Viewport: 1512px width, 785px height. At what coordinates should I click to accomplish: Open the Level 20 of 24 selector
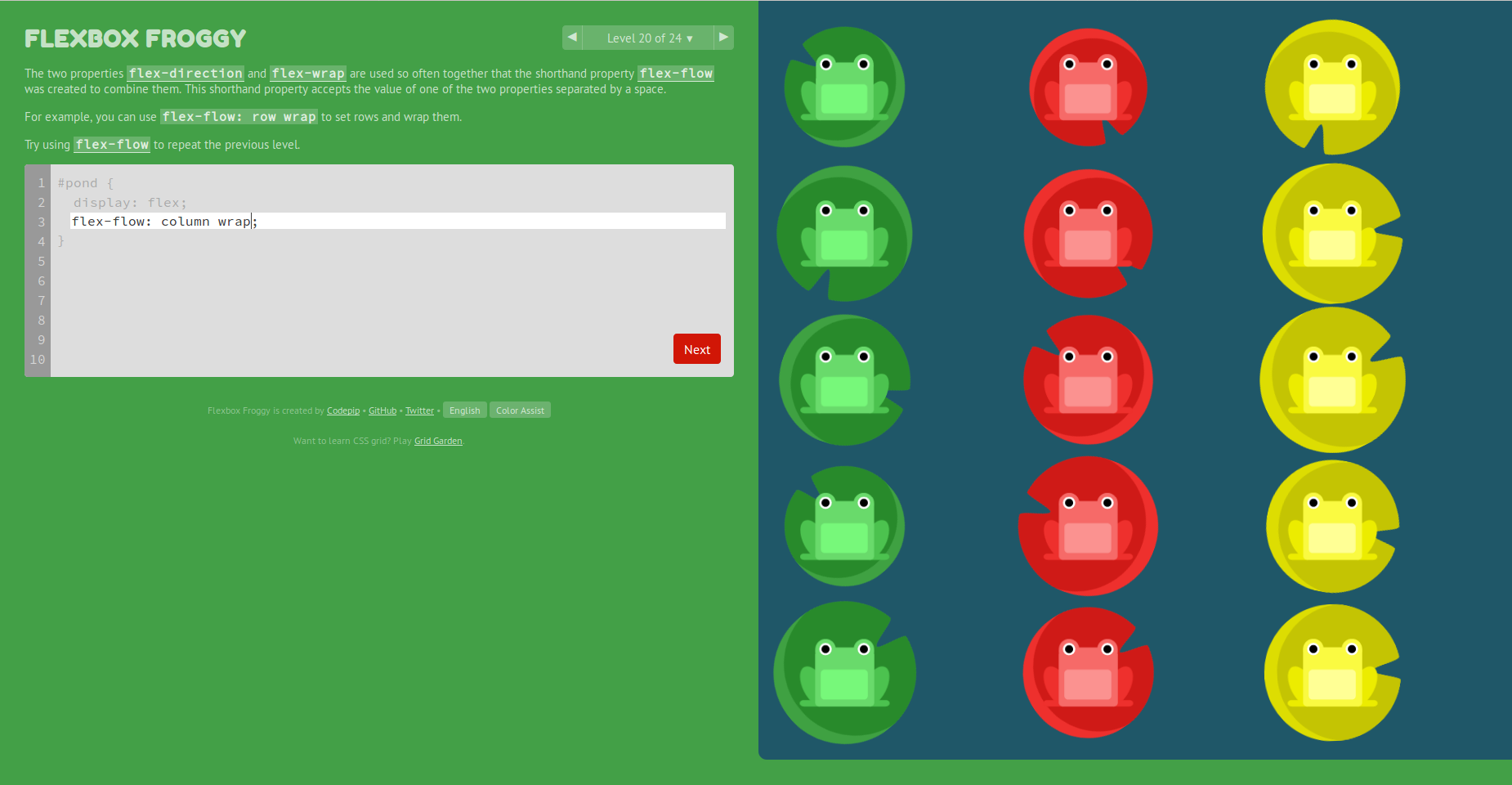pyautogui.click(x=648, y=38)
